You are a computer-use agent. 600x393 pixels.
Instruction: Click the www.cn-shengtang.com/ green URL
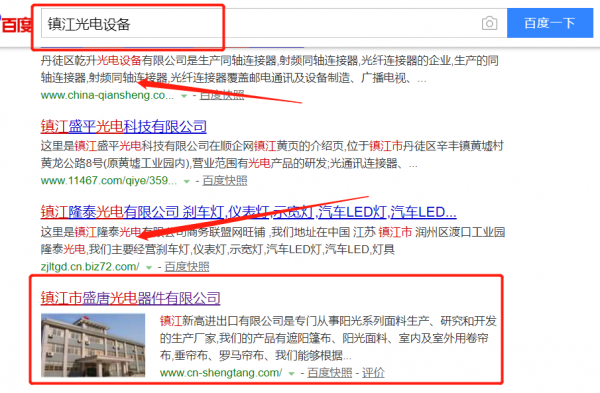click(221, 372)
